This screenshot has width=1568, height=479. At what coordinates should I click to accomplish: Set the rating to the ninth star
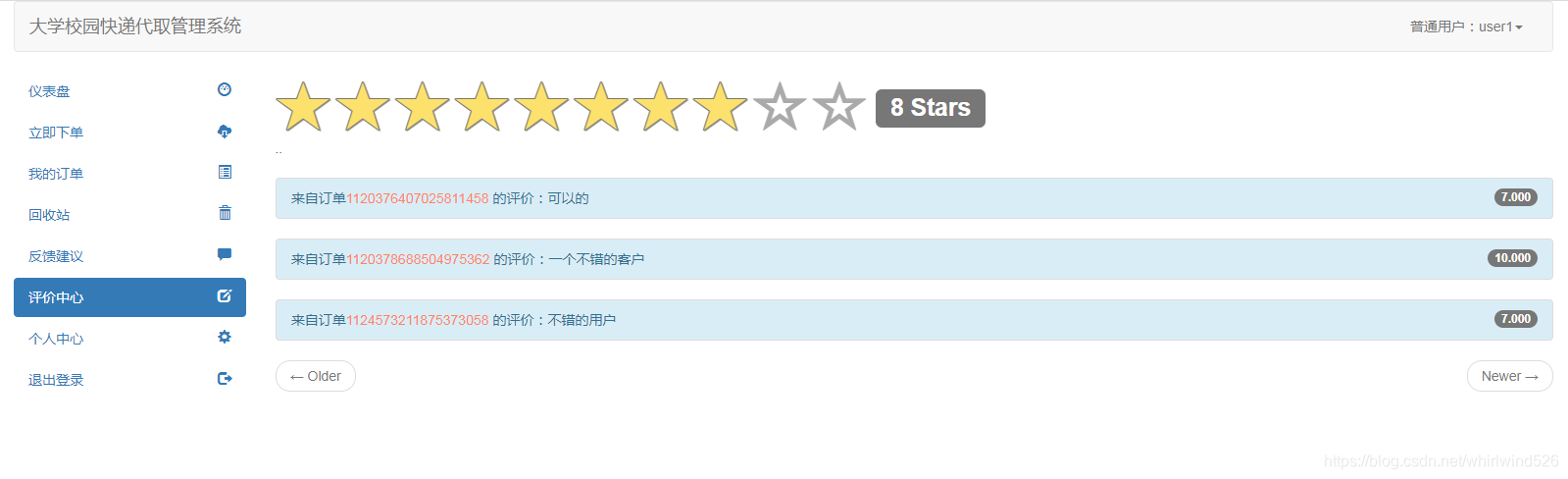[x=780, y=107]
